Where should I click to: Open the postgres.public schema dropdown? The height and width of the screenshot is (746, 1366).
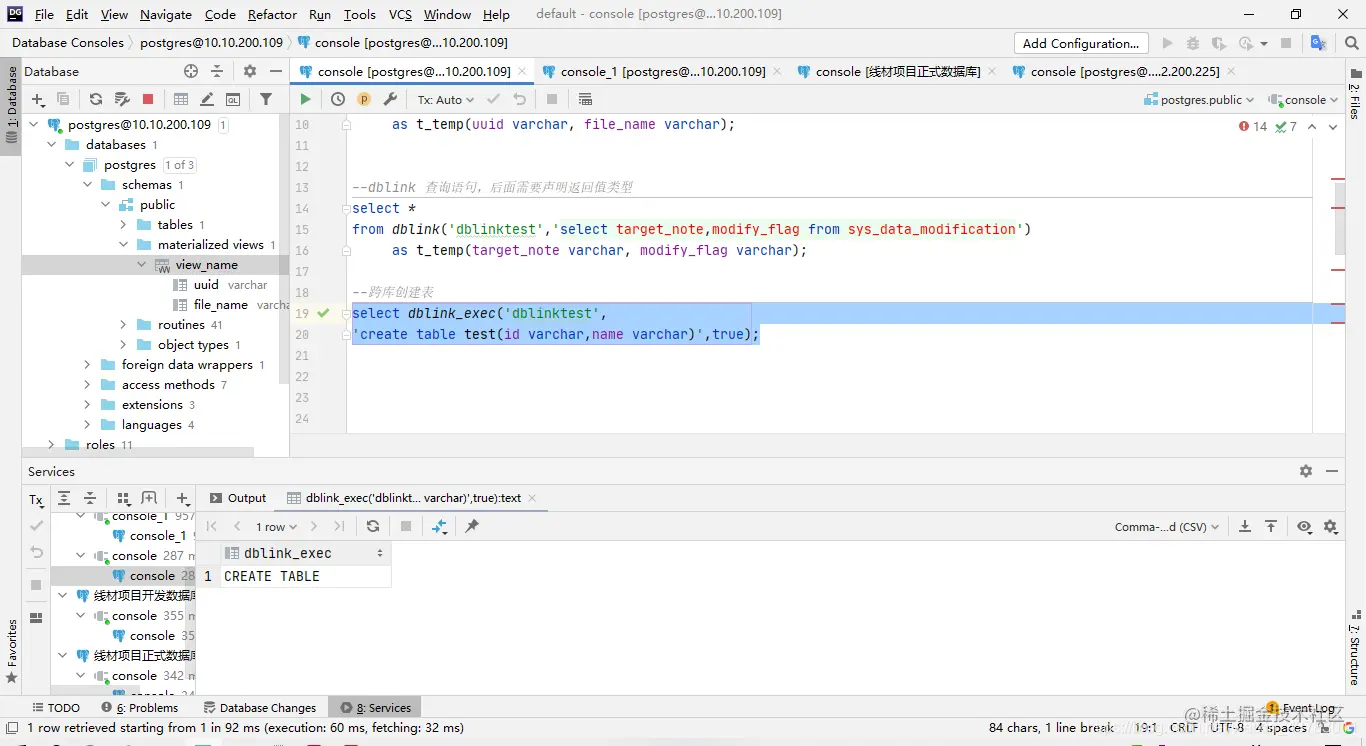point(1200,99)
